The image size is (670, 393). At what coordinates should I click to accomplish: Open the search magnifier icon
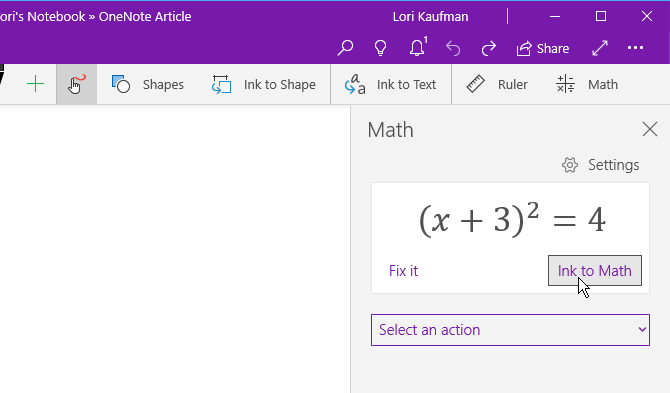(345, 48)
